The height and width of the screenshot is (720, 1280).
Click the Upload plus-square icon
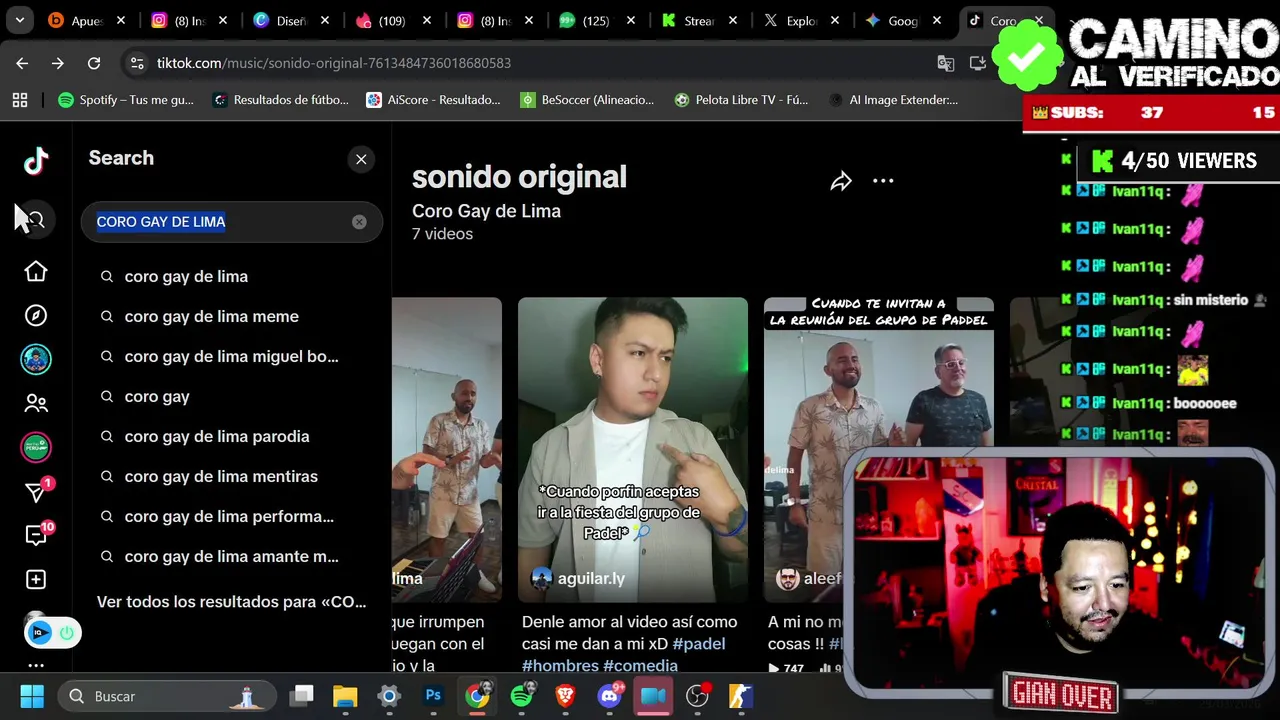pos(36,579)
